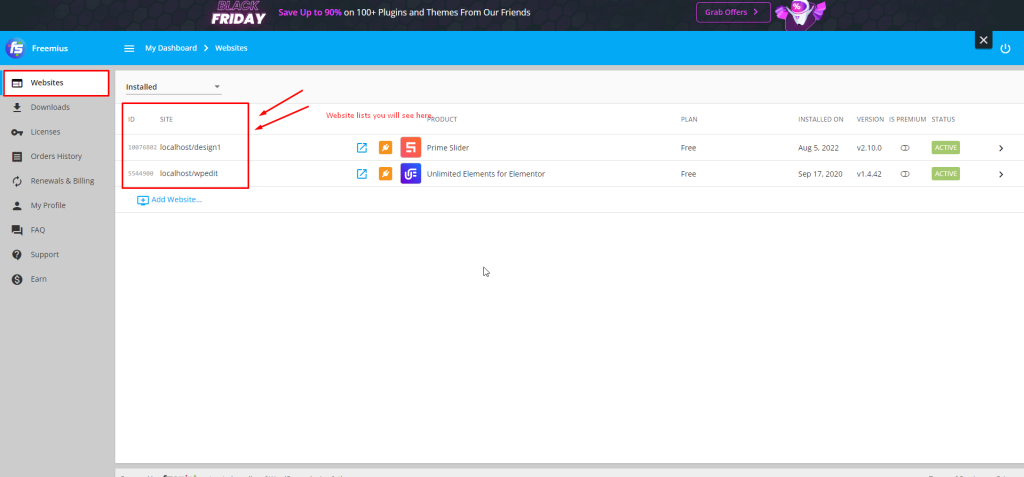Click the power logout icon

[x=1006, y=49]
